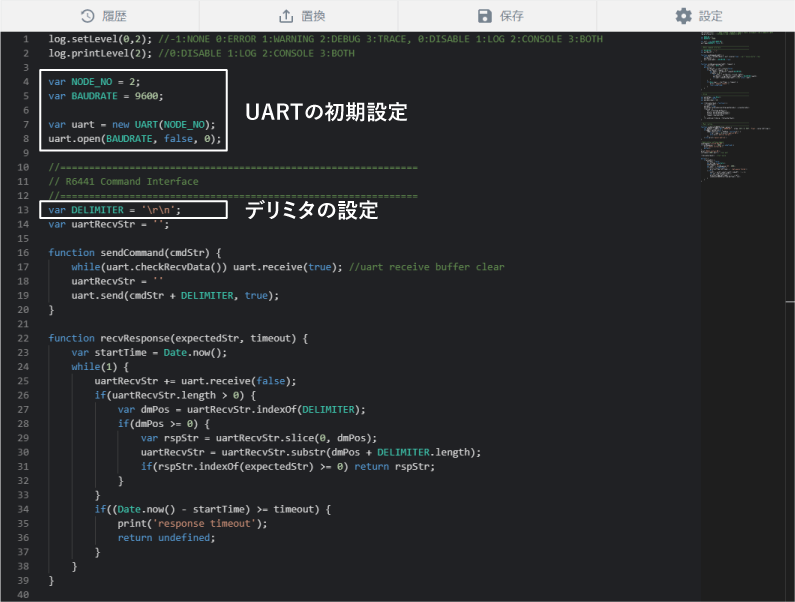Click 'var uart = new UART(NODE_NO);' line
This screenshot has height=602, width=795.
click(x=132, y=124)
